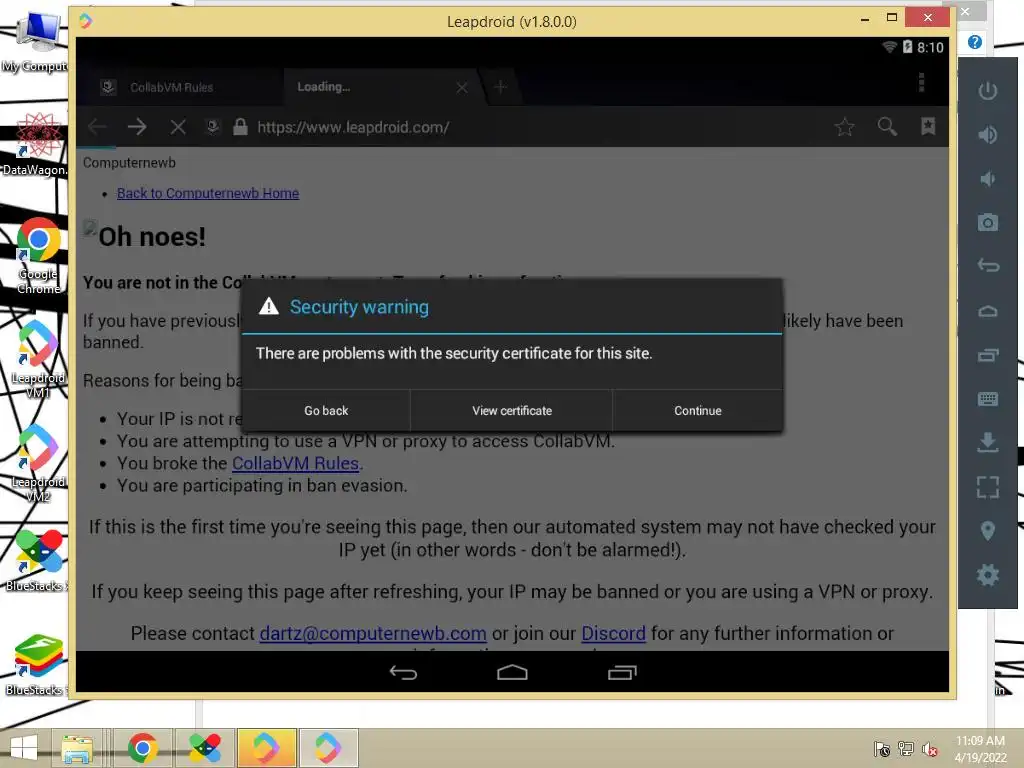
Task: Click dartz@computernewb.com email link
Action: coord(373,633)
